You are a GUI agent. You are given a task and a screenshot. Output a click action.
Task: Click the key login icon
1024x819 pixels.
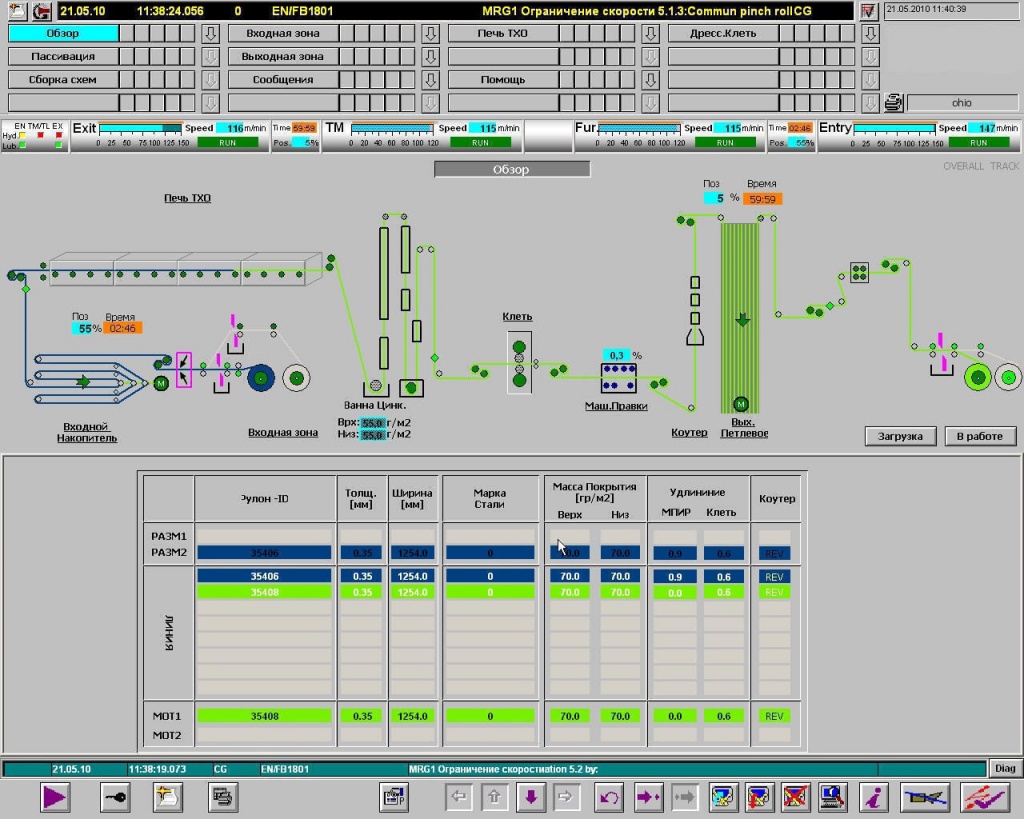[113, 797]
